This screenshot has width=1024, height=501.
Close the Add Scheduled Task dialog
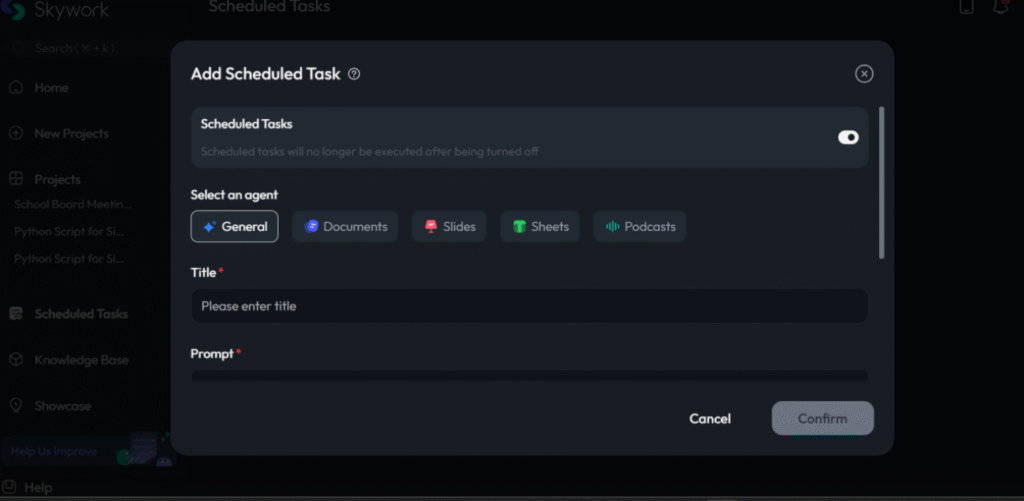864,74
